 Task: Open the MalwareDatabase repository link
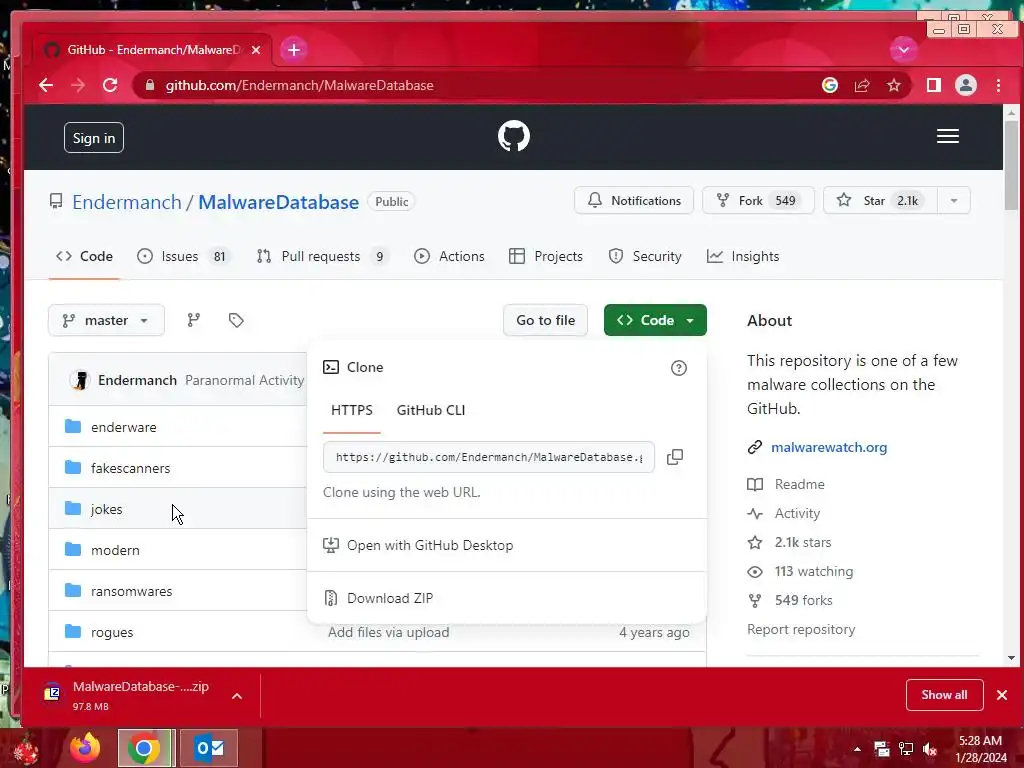point(278,202)
